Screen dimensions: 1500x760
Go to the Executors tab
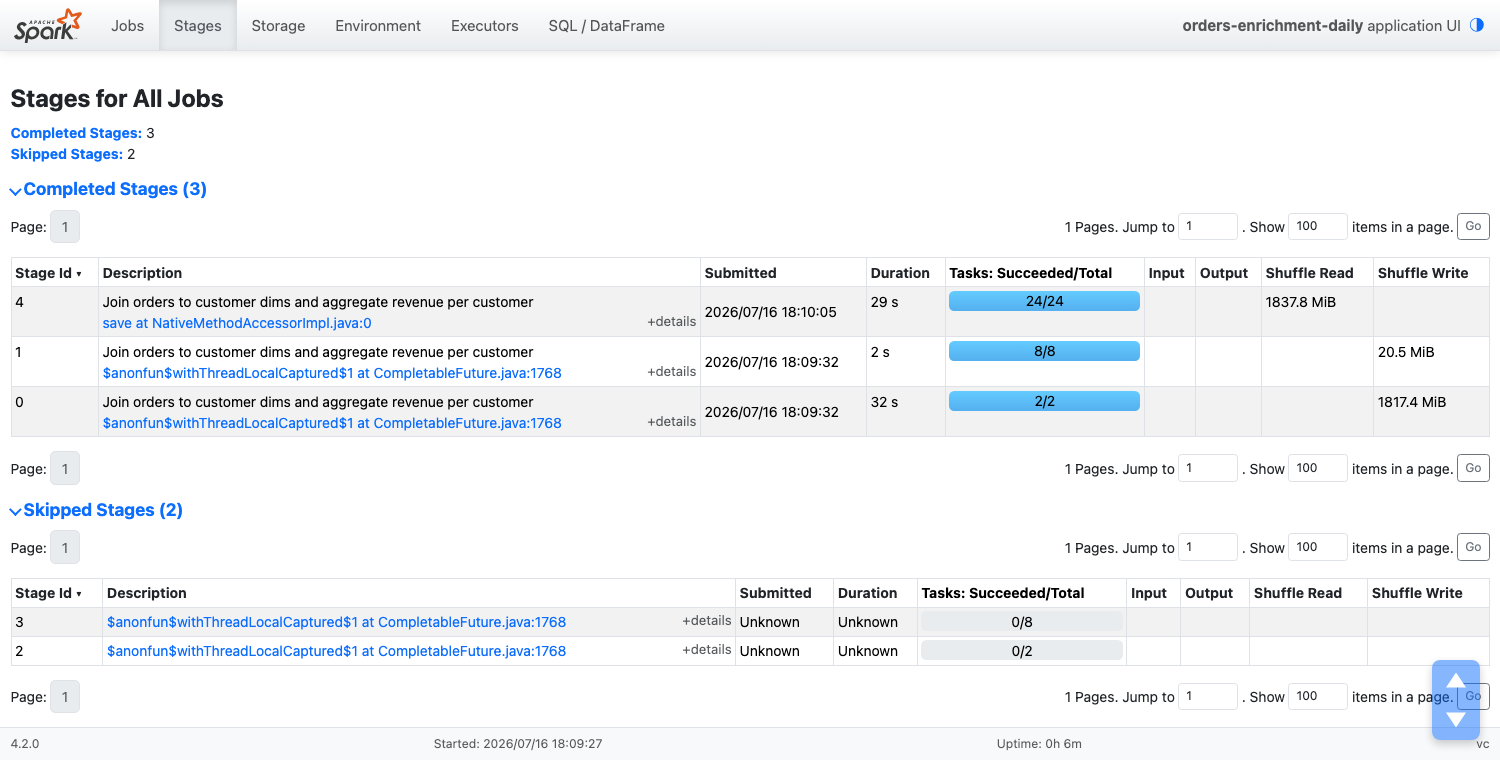click(x=484, y=26)
